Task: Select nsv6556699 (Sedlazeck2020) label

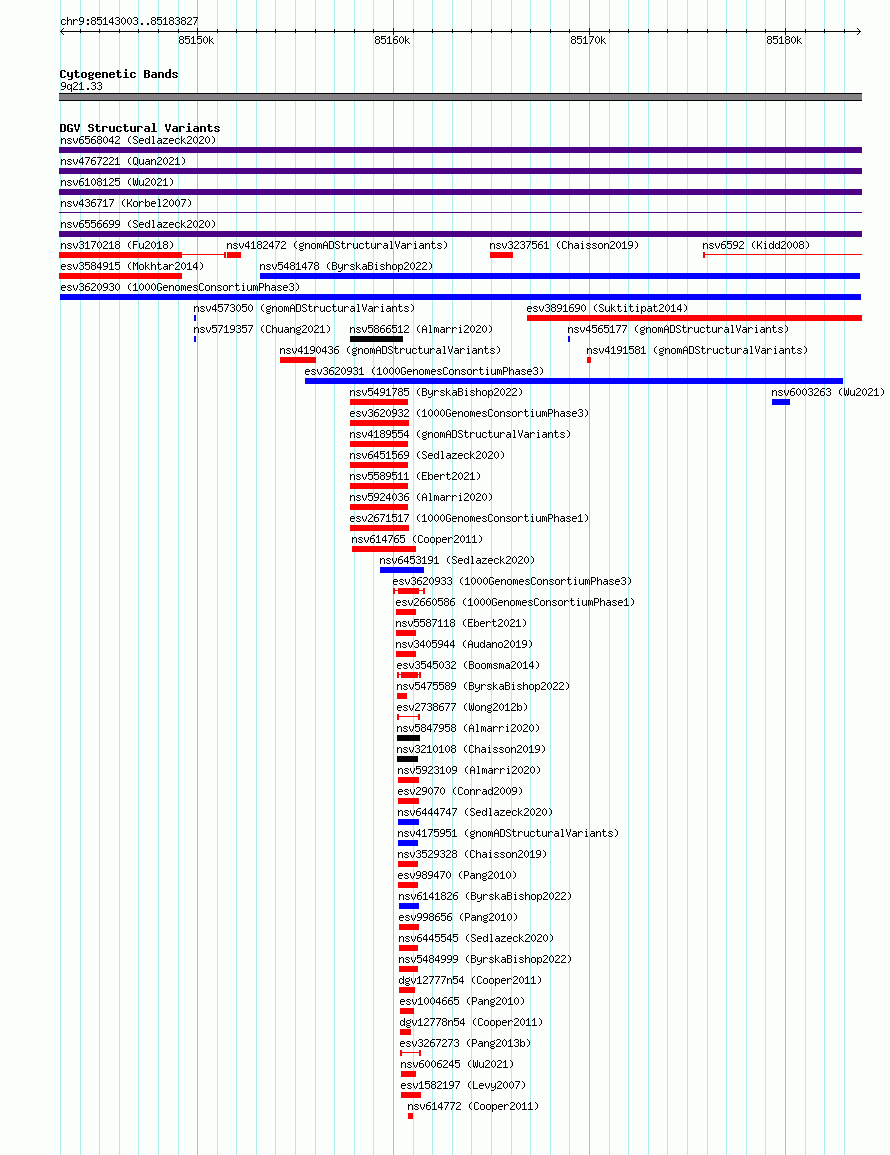Action: coord(138,224)
